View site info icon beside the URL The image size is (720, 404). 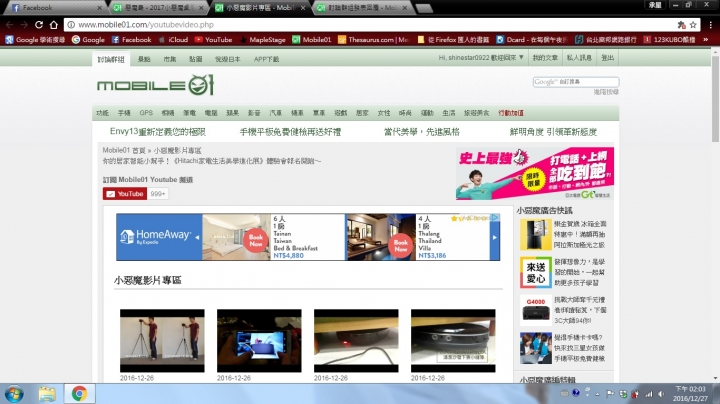coord(71,25)
